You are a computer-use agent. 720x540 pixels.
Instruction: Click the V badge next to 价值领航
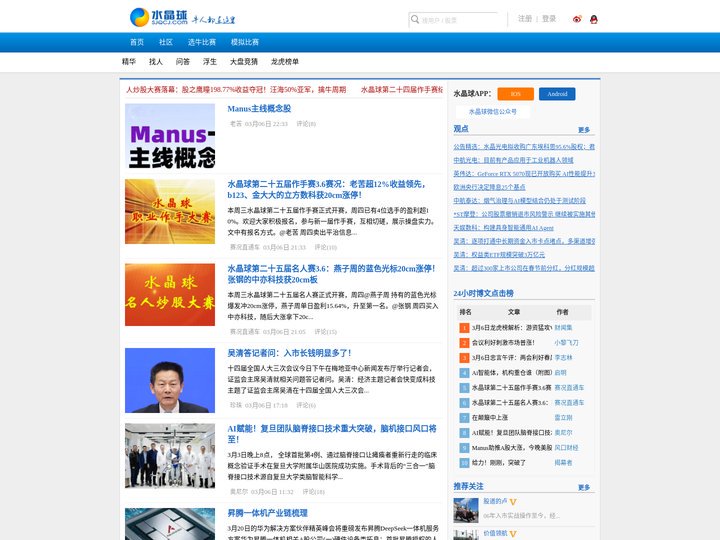click(x=513, y=534)
